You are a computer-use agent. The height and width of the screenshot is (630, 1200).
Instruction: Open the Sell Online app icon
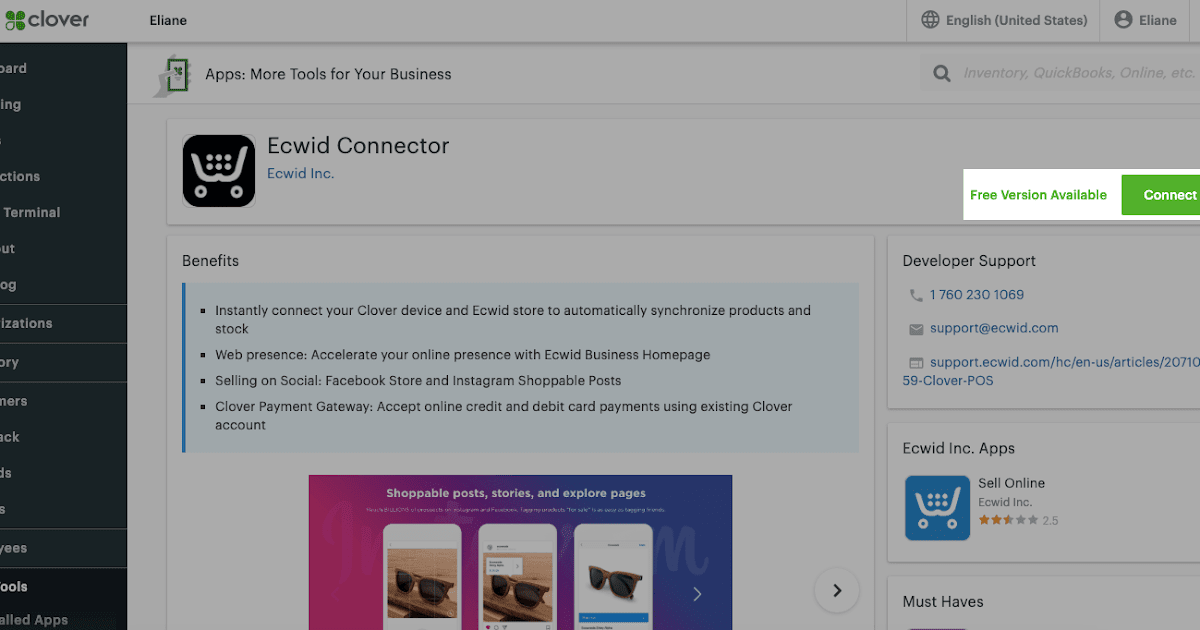[937, 508]
